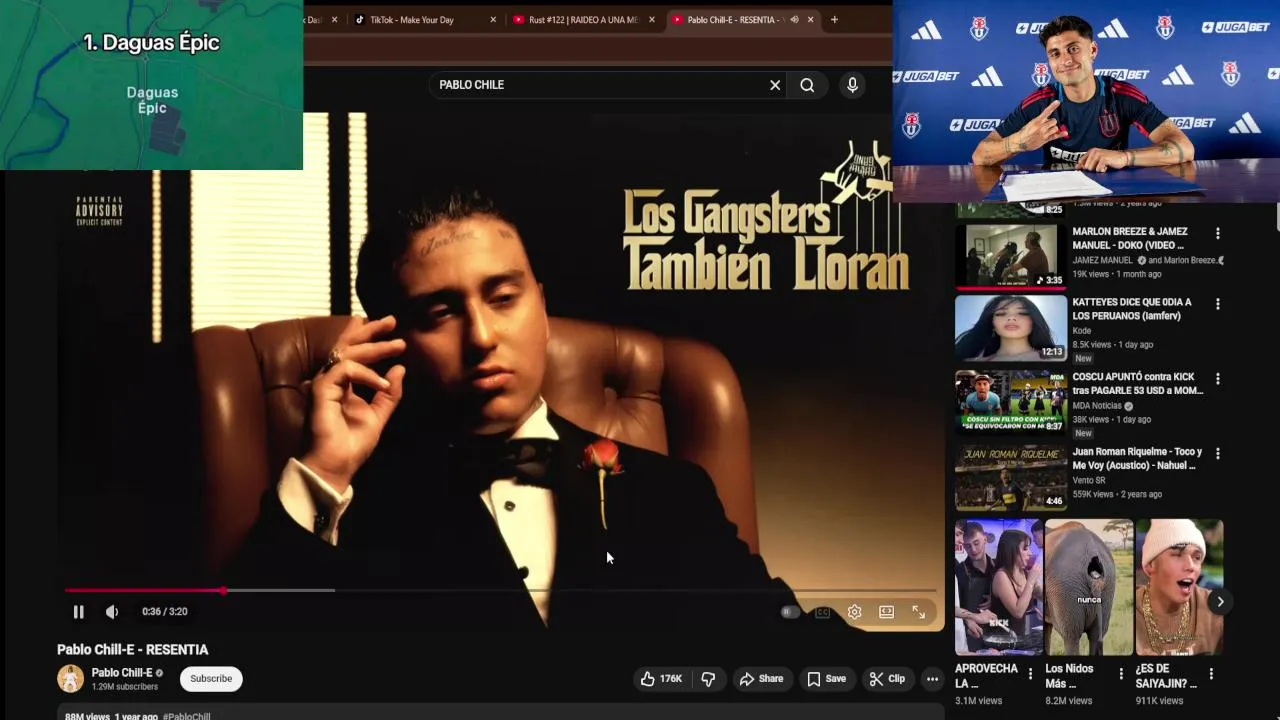The width and height of the screenshot is (1280, 720).
Task: Toggle closed captions in the player
Action: [x=822, y=612]
